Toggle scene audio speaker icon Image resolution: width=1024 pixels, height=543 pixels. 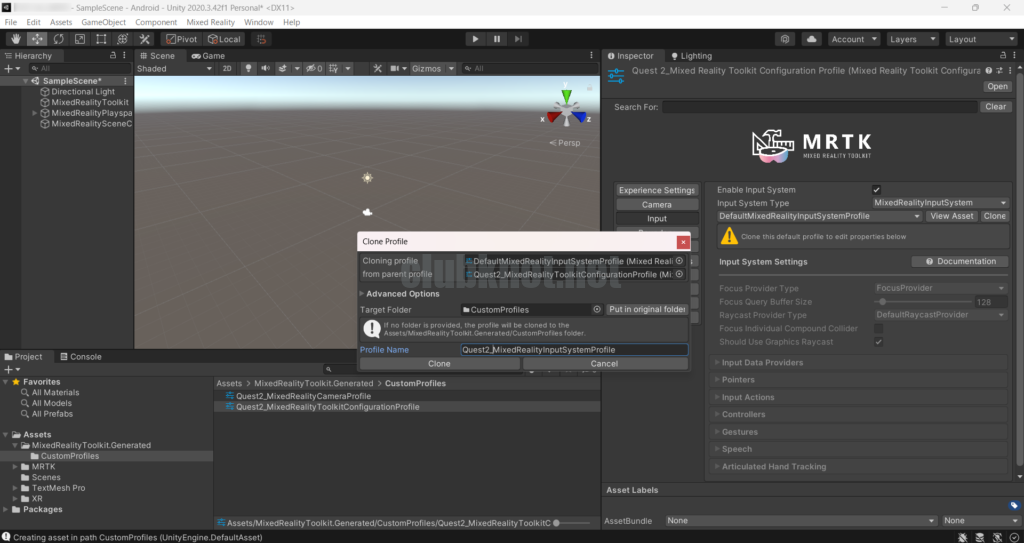tap(266, 69)
